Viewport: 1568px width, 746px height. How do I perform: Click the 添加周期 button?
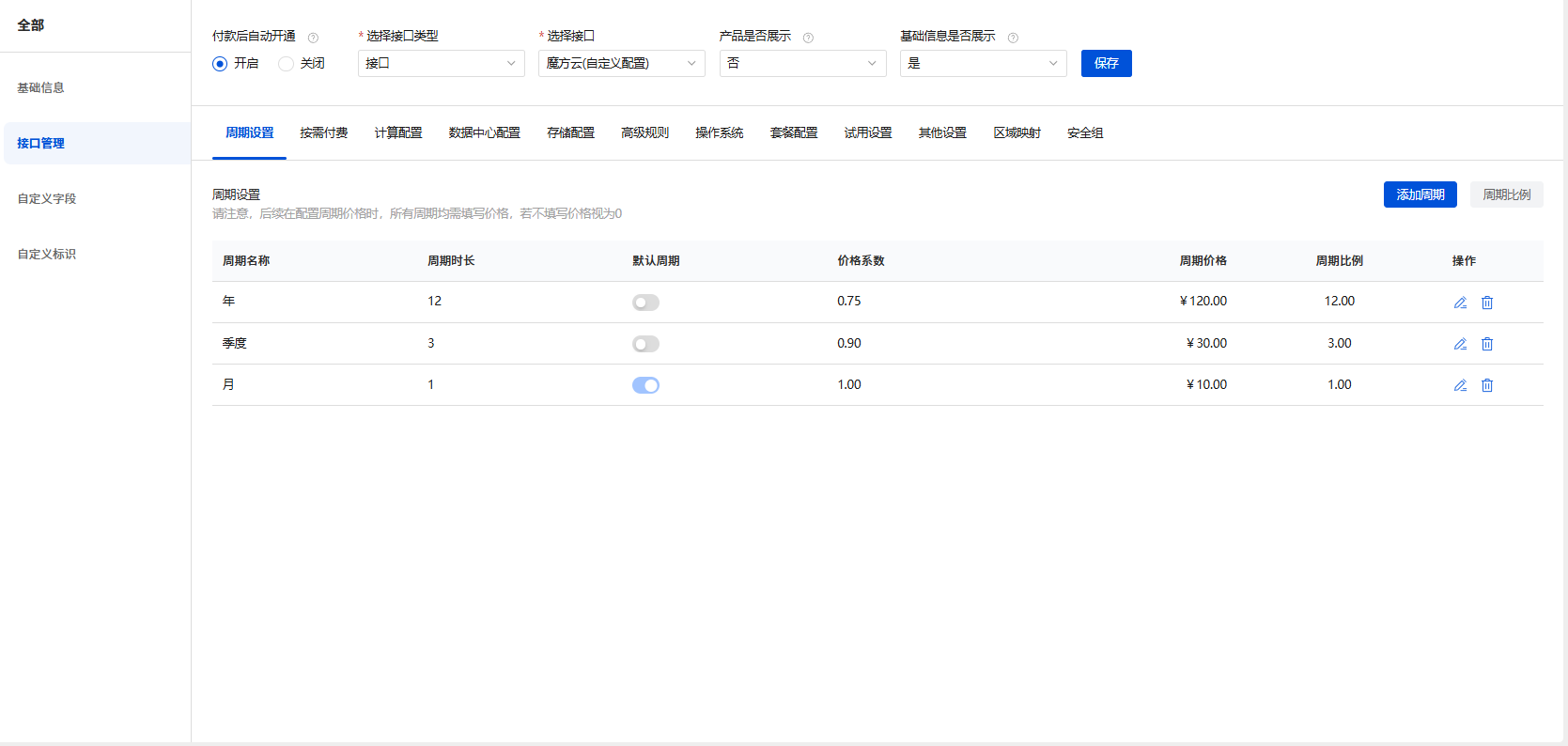(x=1421, y=194)
